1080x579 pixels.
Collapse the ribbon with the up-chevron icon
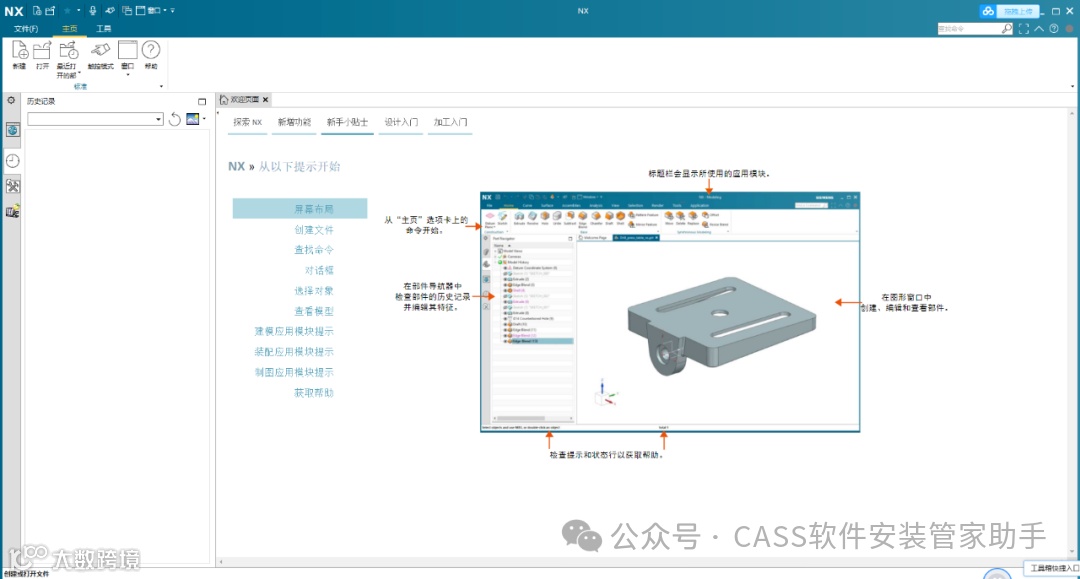pos(1039,28)
